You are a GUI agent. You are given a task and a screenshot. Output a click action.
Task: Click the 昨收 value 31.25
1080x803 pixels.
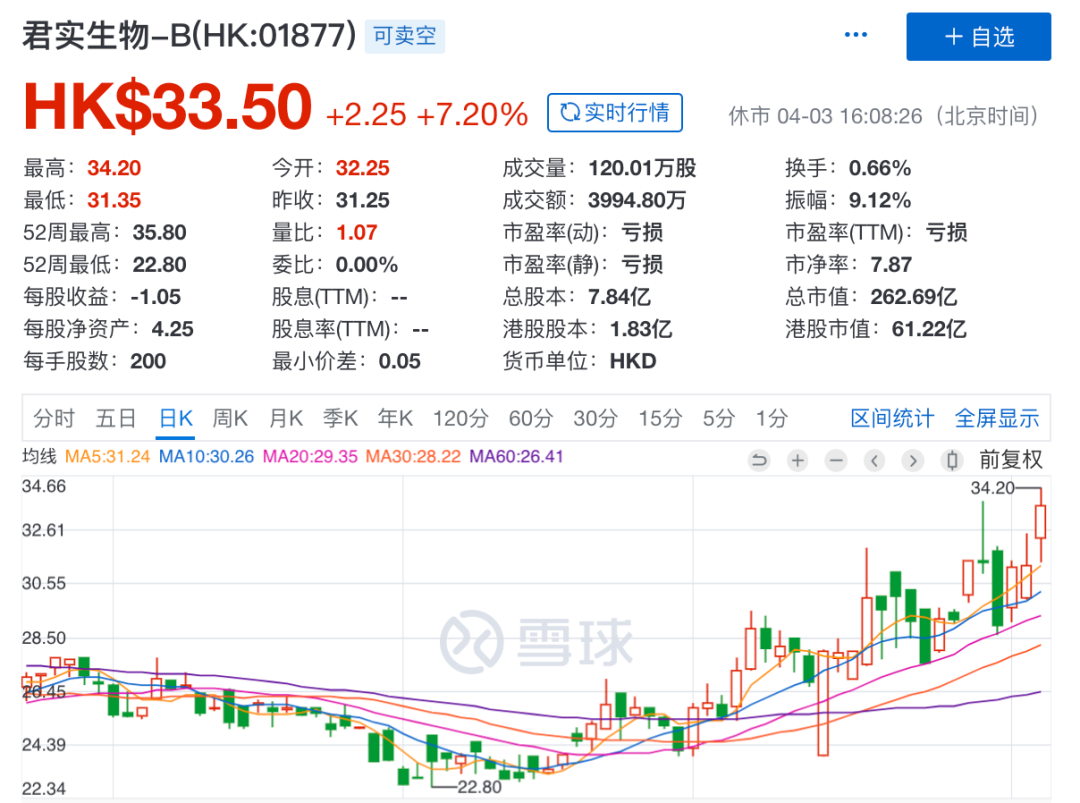click(362, 200)
